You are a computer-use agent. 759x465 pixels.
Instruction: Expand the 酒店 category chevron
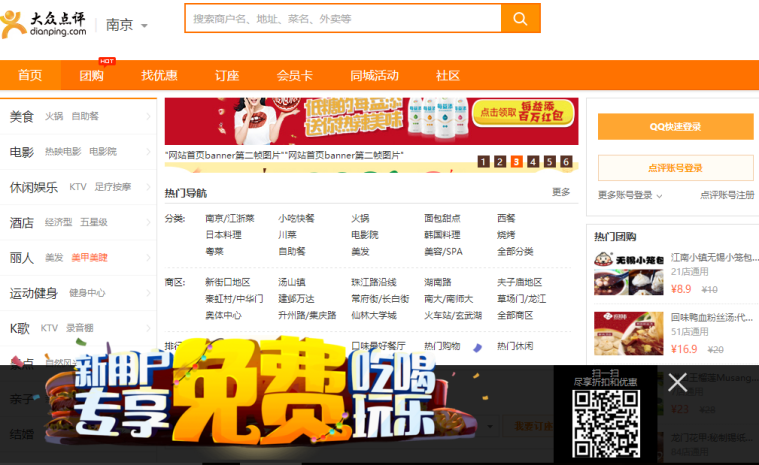[148, 223]
